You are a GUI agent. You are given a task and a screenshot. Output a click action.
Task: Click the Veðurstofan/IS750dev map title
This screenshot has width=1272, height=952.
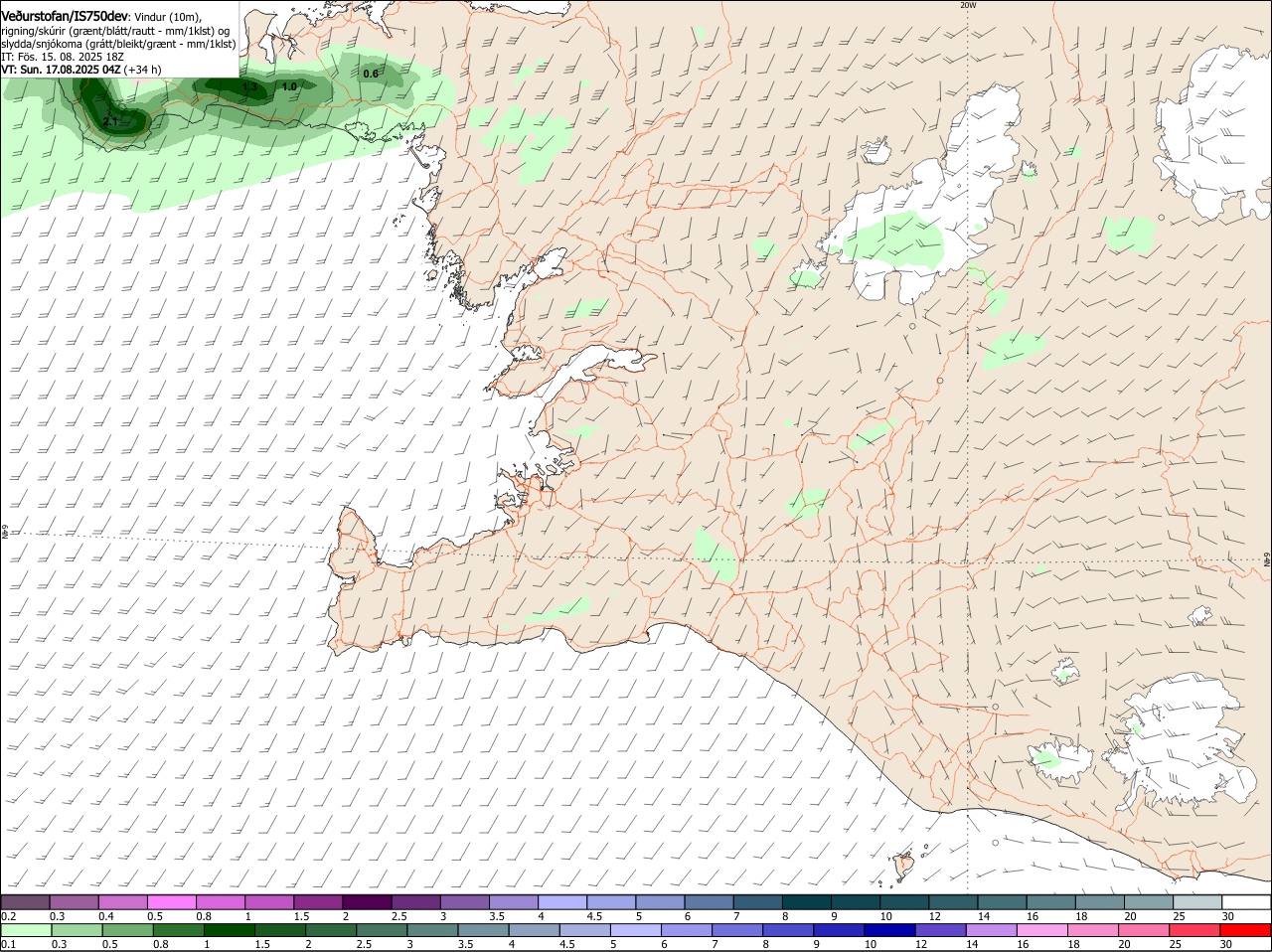point(65,15)
